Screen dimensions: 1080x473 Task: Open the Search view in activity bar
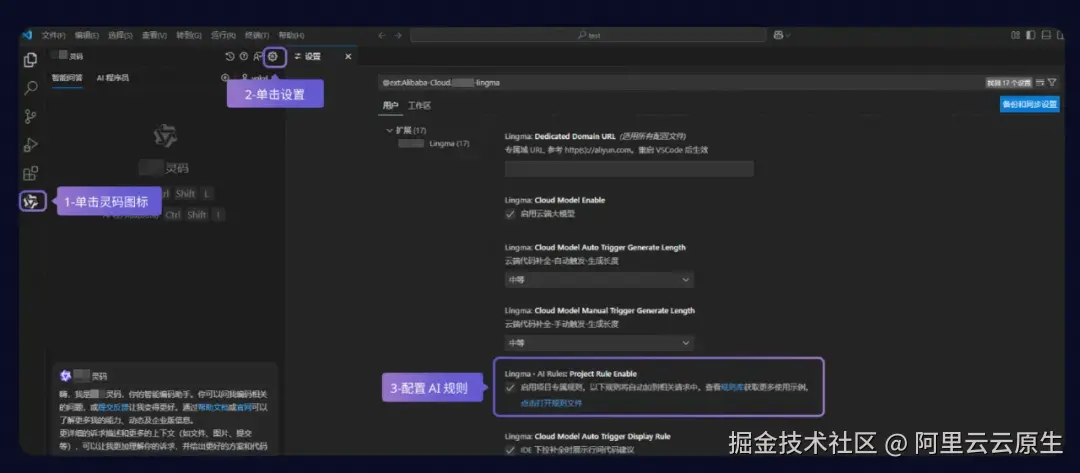point(30,88)
